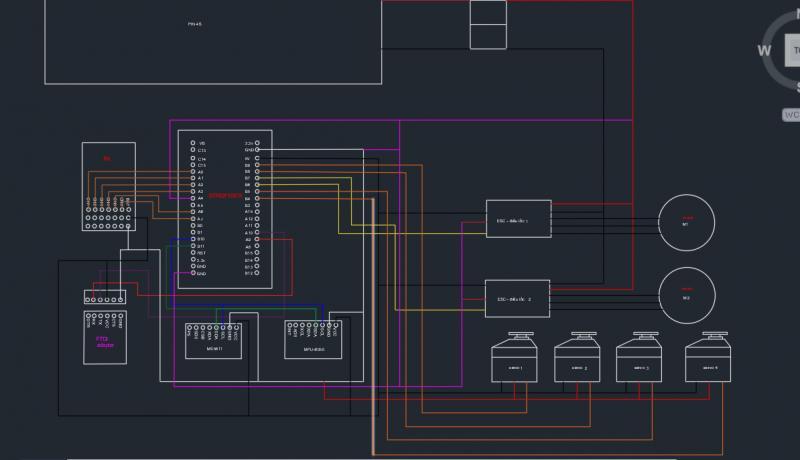Screen dimensions: 800x460
Task: Select the servo 4 symbol
Action: click(x=709, y=361)
